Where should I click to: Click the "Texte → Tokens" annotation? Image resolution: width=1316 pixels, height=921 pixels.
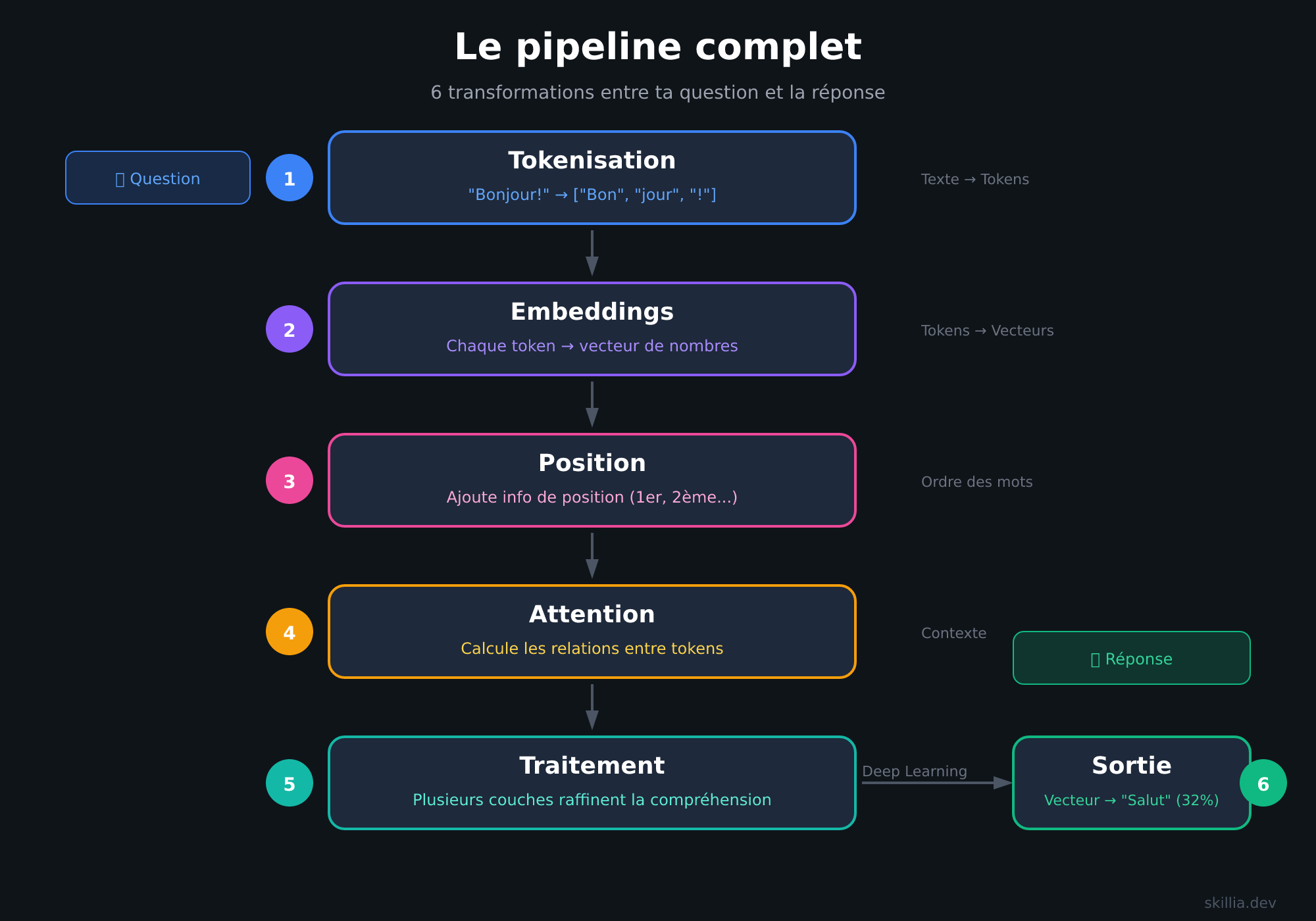point(974,180)
